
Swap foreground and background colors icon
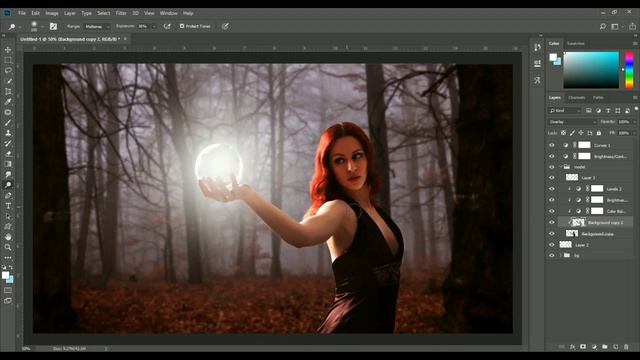pos(11,267)
